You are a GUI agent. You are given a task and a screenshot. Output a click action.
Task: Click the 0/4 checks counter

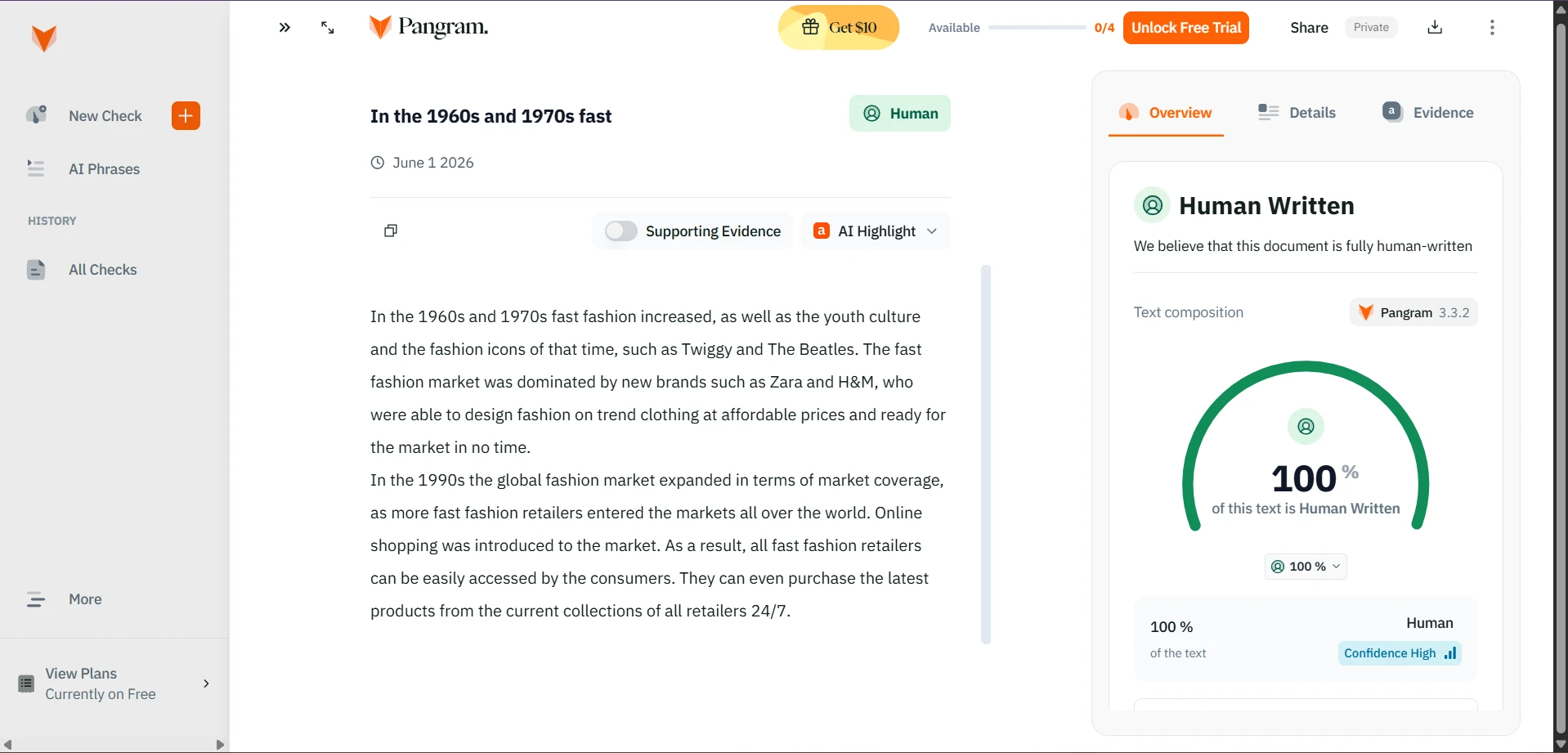coord(1104,28)
